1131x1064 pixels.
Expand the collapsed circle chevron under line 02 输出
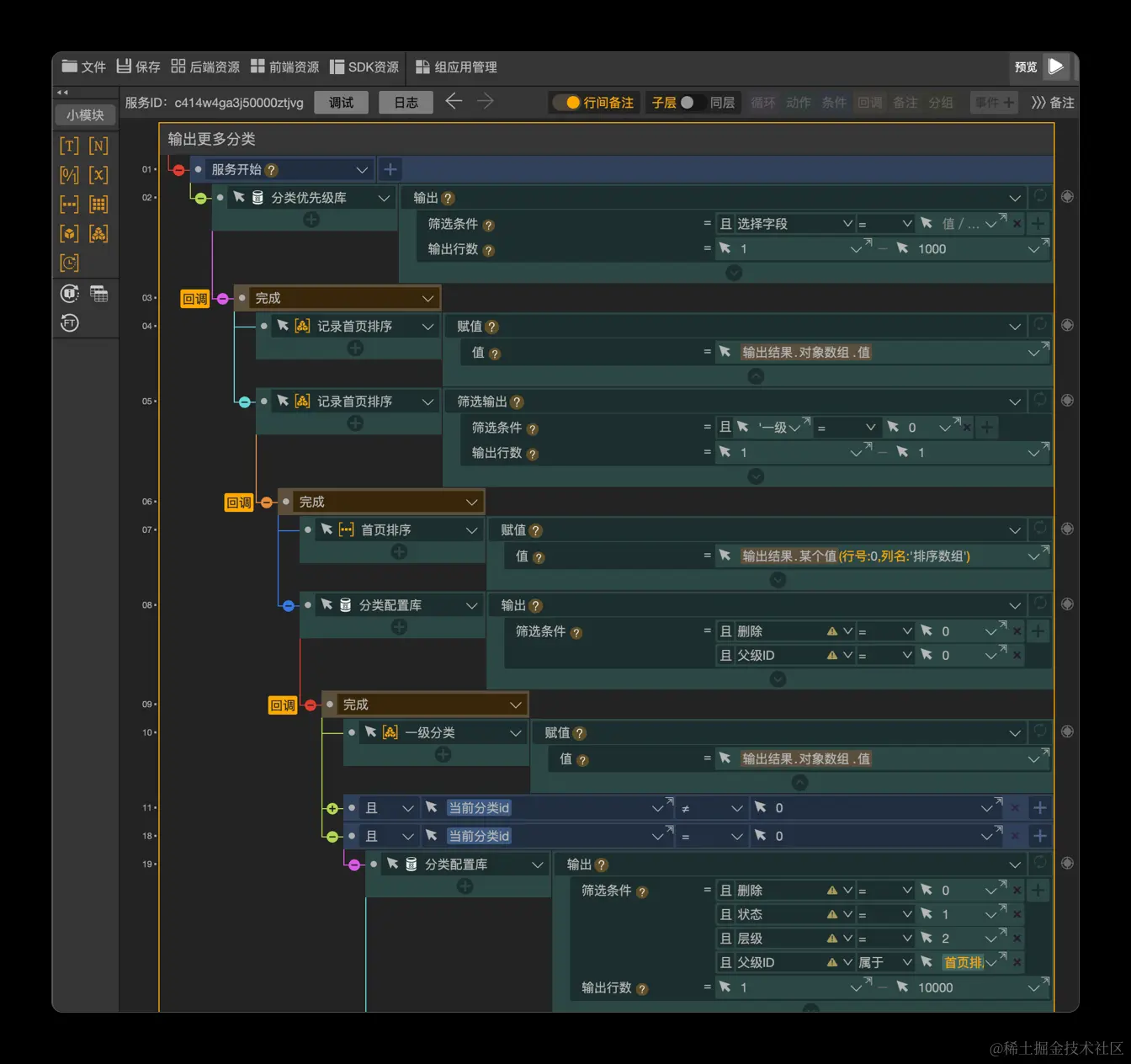coord(734,273)
